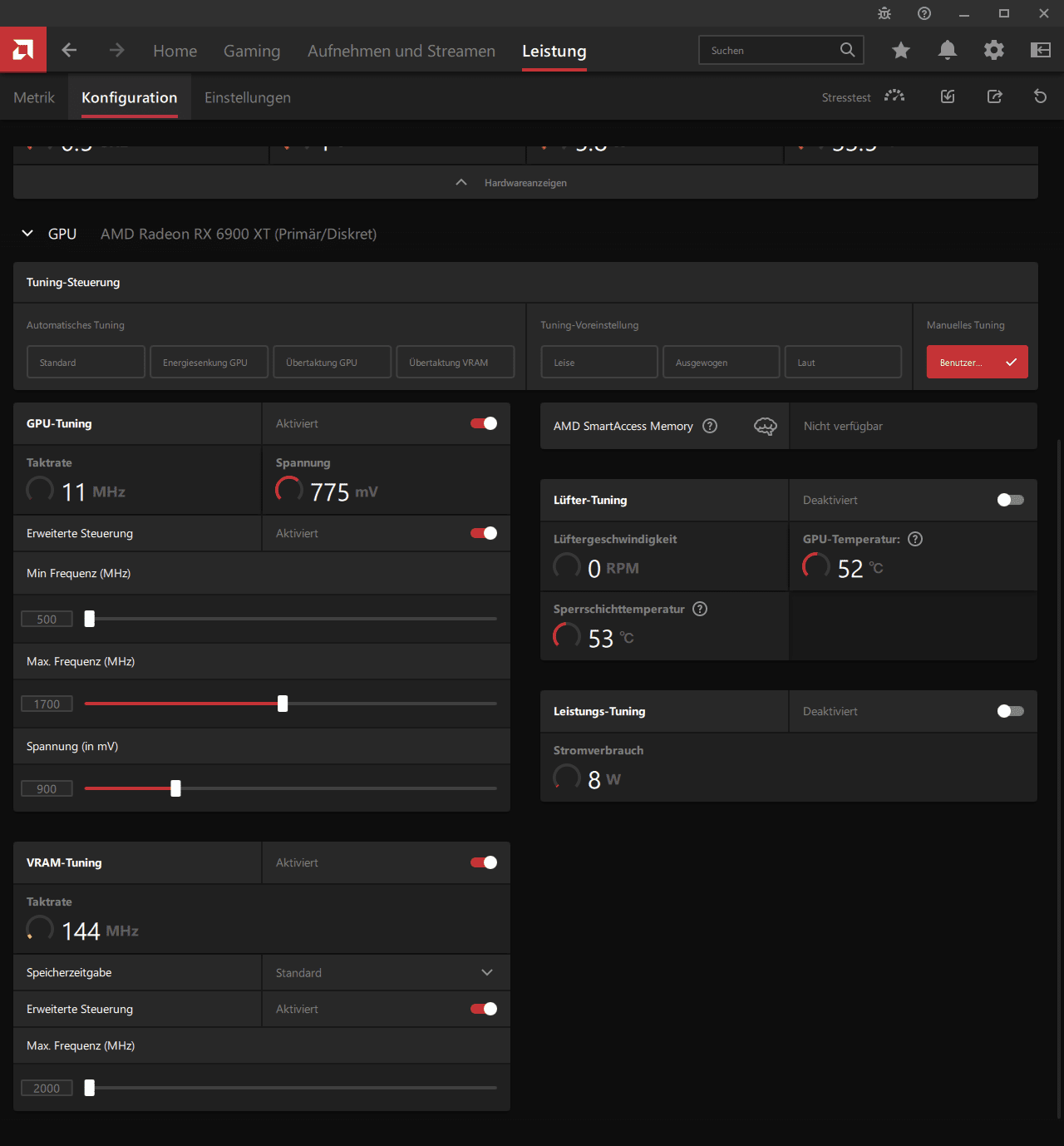Click the Lüftergeschwindigkeit gauge
This screenshot has height=1146, width=1064.
click(567, 566)
